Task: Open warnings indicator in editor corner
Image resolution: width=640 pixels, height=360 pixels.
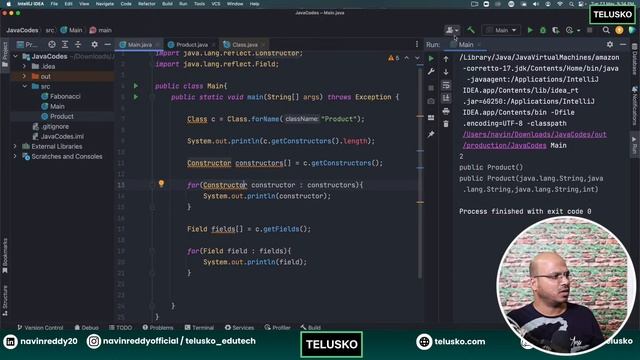Action: (x=394, y=58)
